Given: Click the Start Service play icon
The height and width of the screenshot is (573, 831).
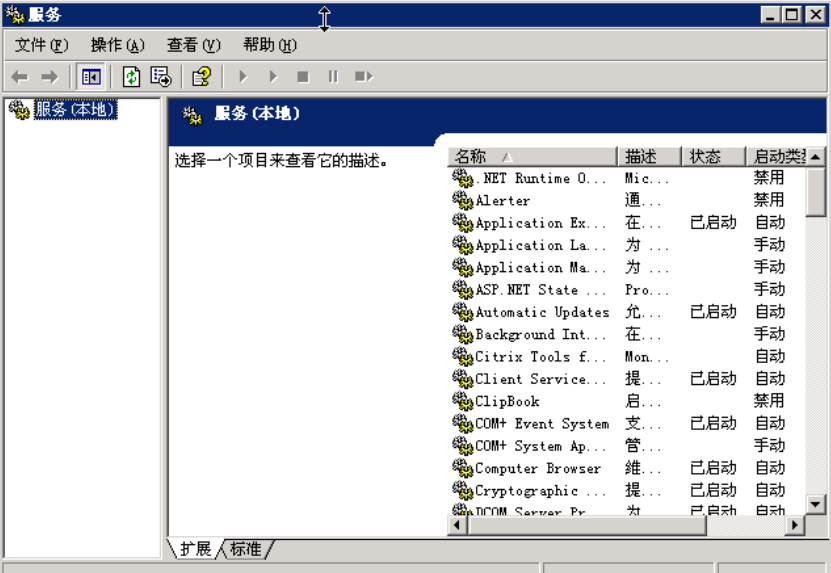Looking at the screenshot, I should pos(243,77).
